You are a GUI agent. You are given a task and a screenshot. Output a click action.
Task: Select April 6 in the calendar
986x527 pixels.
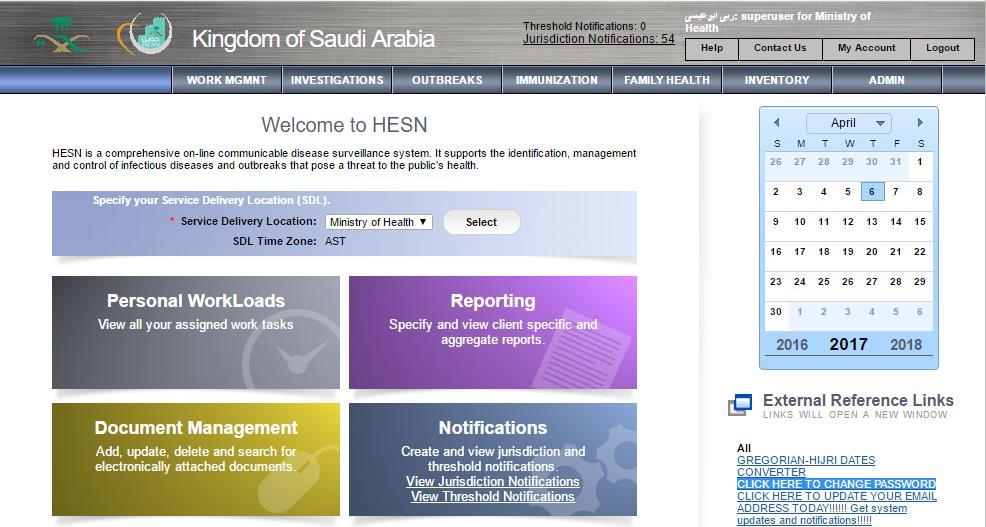pos(872,192)
